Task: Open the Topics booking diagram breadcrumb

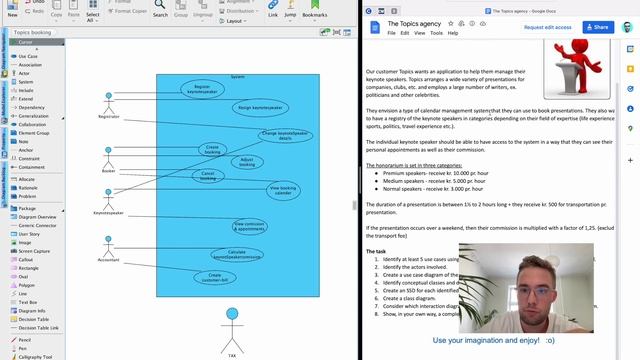Action: point(33,32)
